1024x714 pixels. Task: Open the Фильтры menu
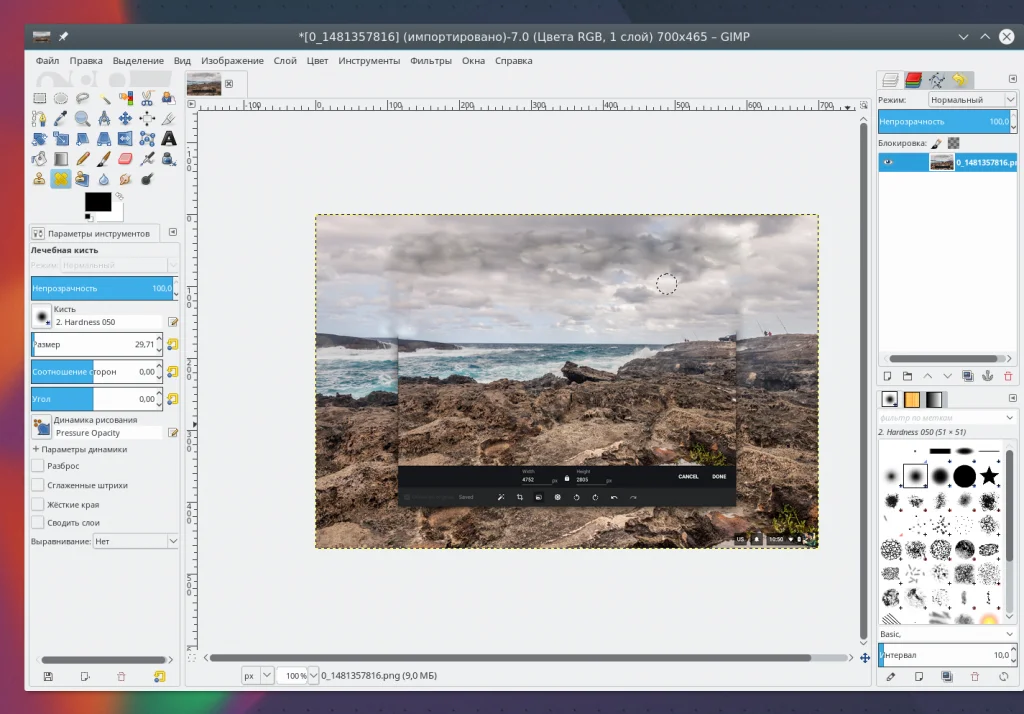tap(430, 61)
